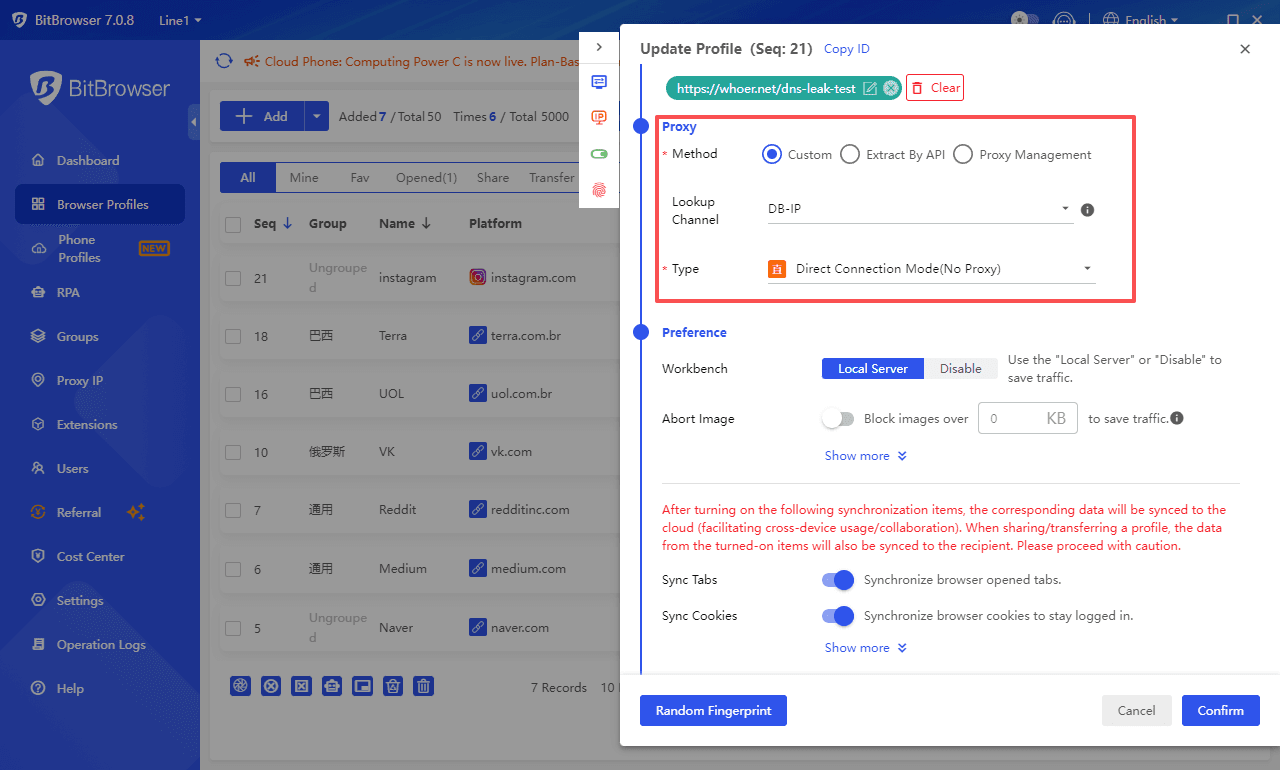Click the info icon next to Lookup Channel
Screen dimensions: 1280x770
tap(1088, 210)
